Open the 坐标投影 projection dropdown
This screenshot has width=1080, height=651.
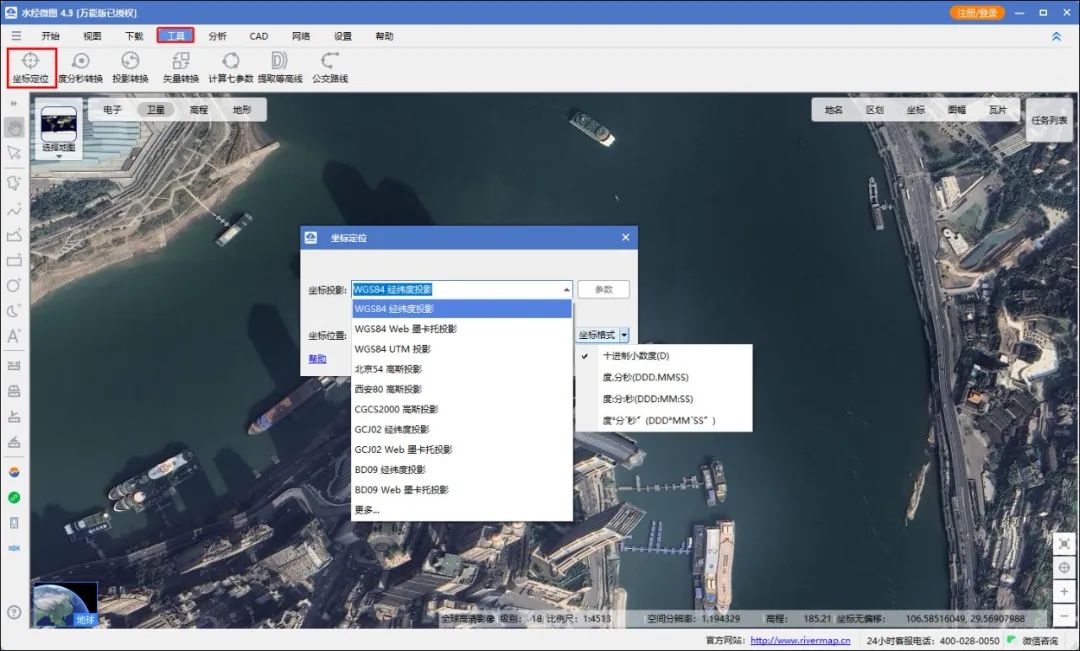point(564,289)
